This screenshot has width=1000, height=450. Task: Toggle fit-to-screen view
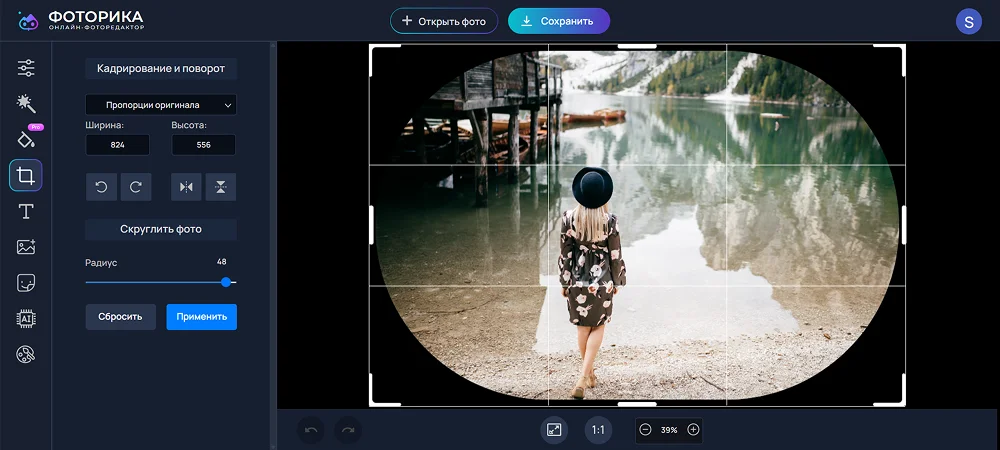coord(554,430)
